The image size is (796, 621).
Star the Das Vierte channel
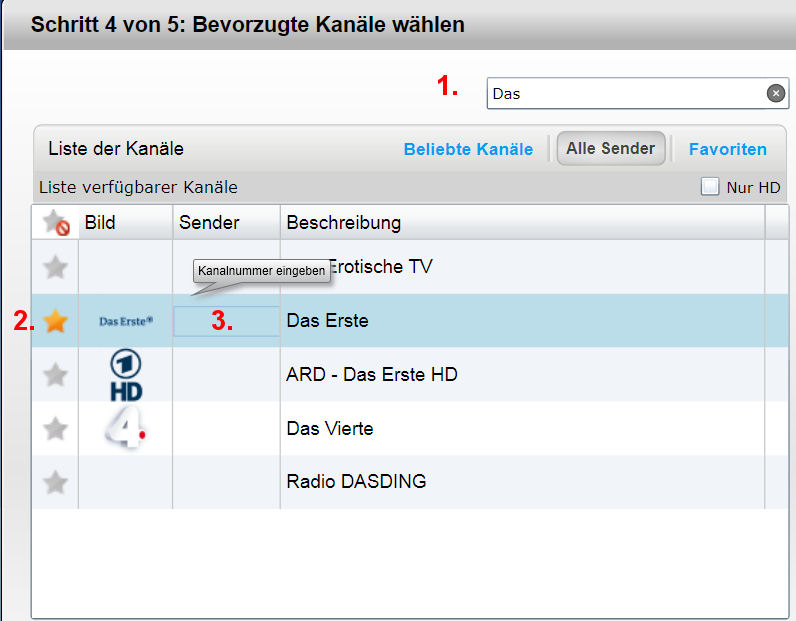(x=56, y=429)
